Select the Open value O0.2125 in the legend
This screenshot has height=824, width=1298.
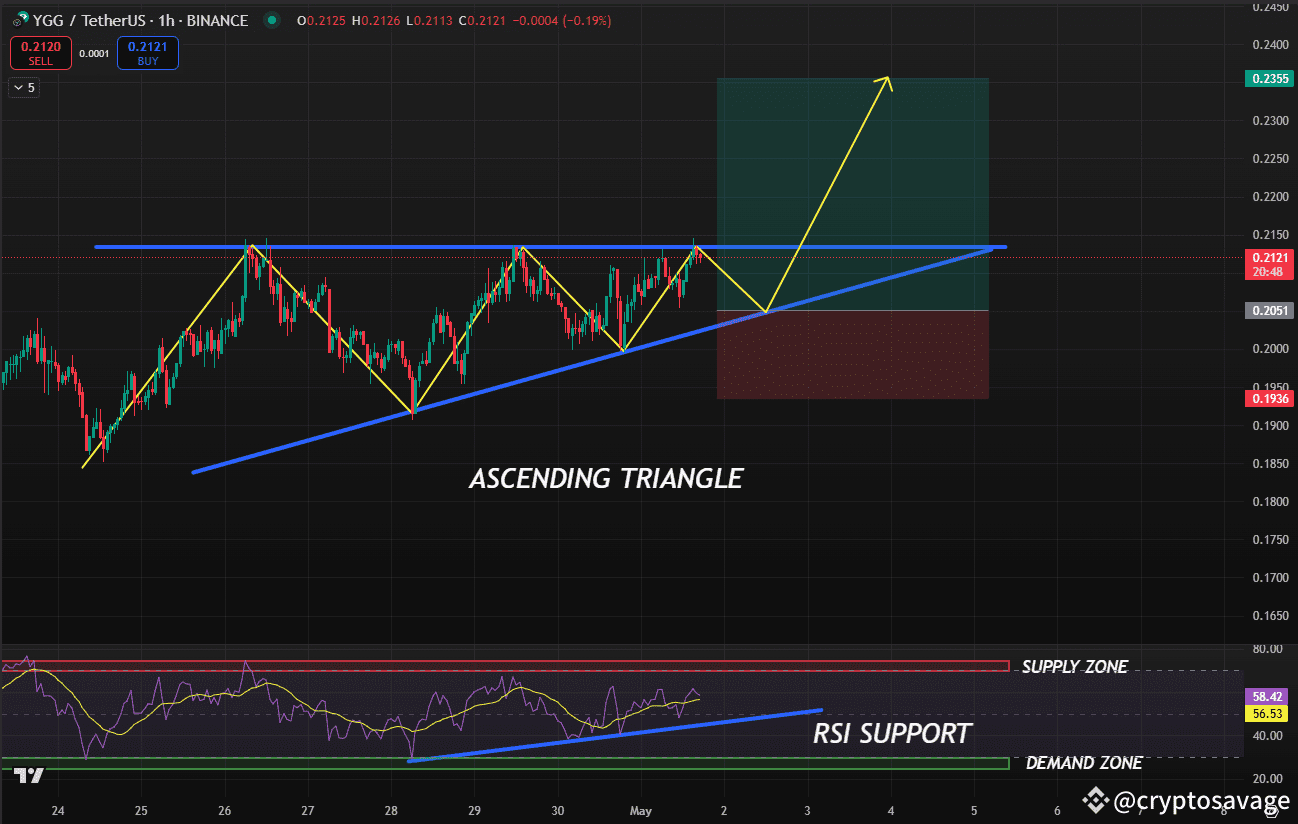click(x=323, y=21)
